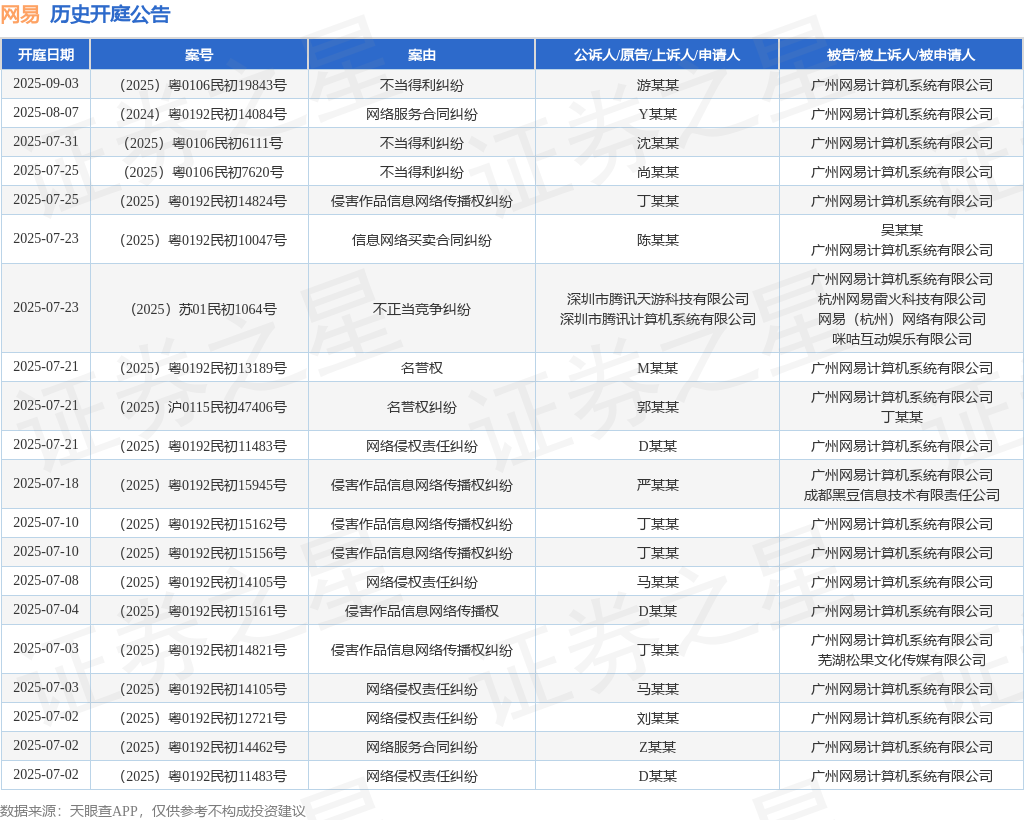Select plaintiff 郭某某
Viewport: 1024px width, 820px height.
point(658,407)
